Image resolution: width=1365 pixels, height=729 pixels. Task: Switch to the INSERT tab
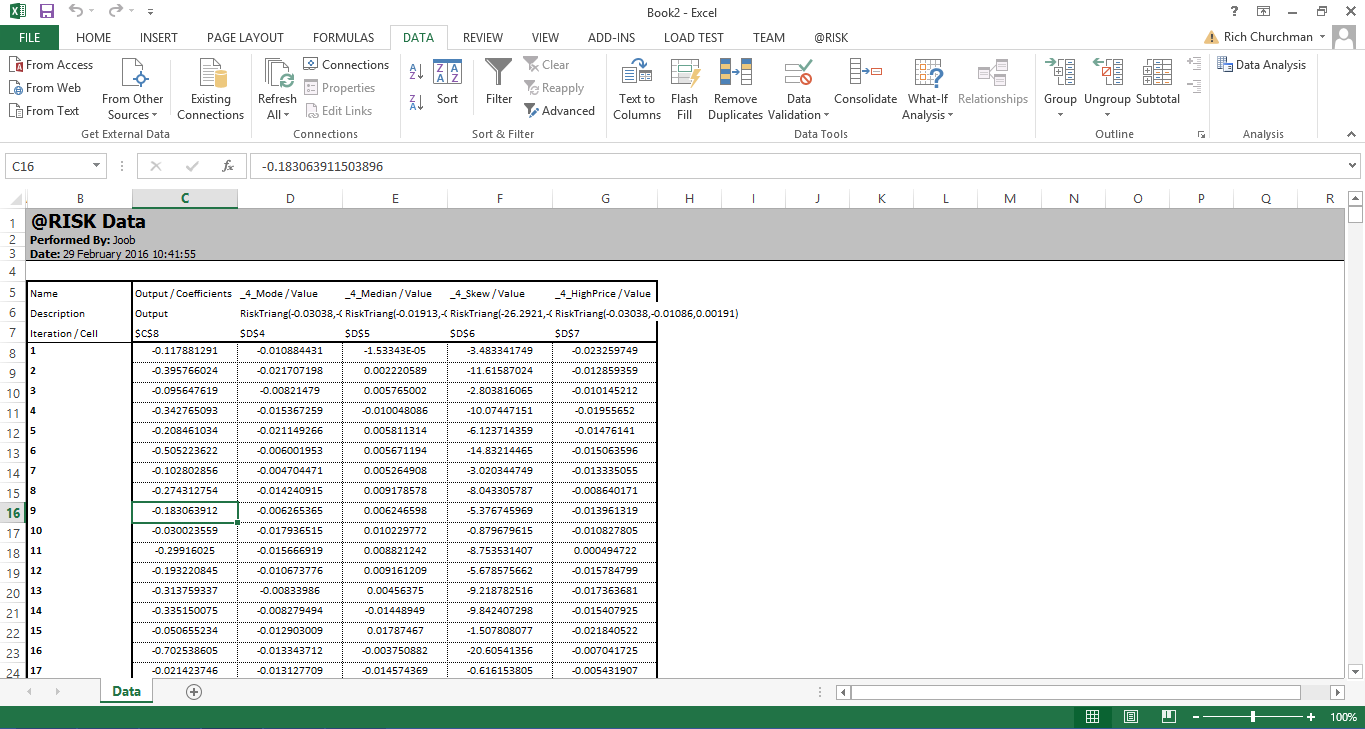coord(159,38)
